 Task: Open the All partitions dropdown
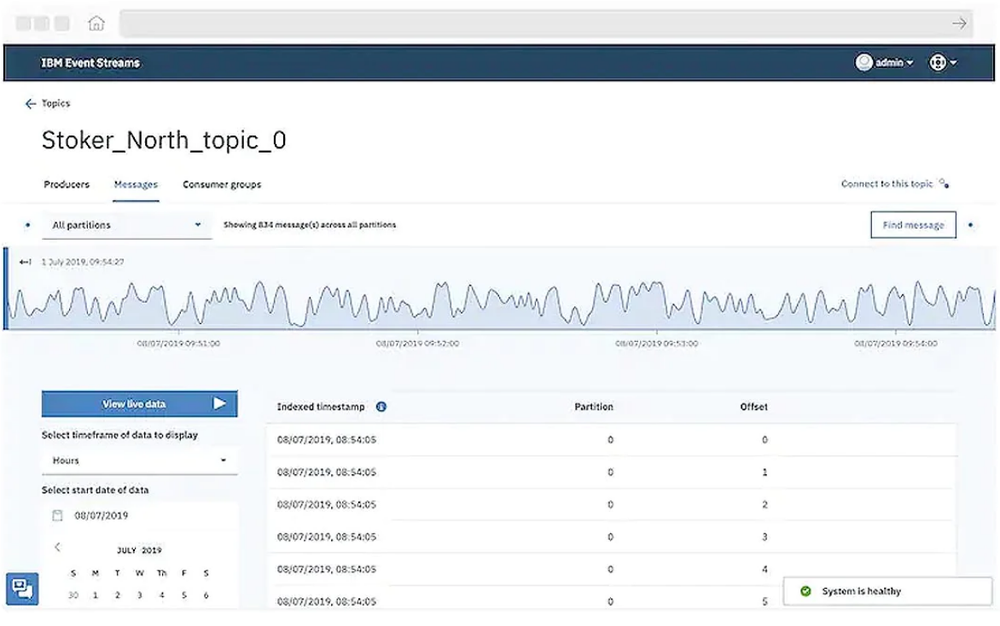[x=127, y=225]
